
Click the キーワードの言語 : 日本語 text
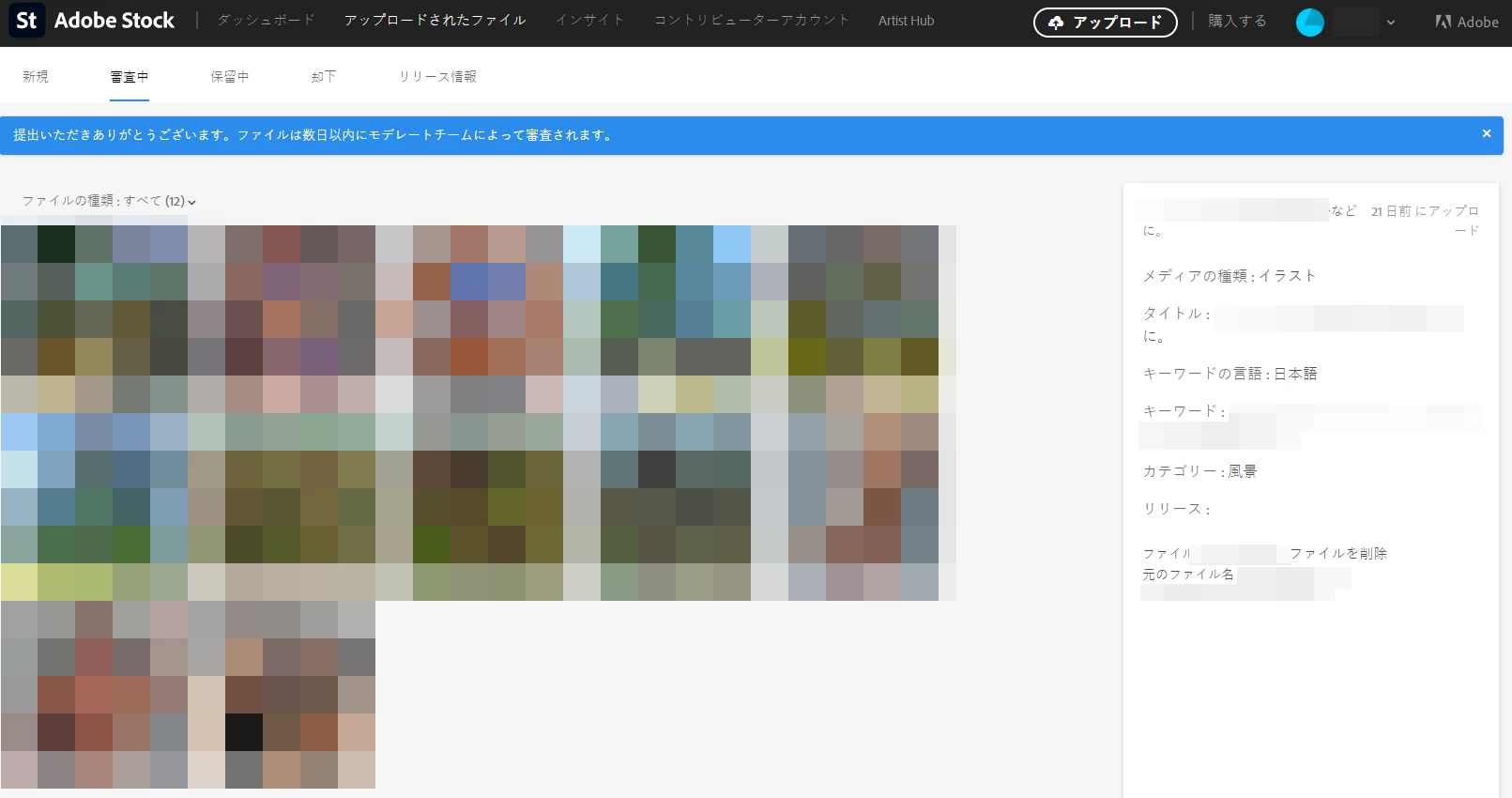click(1229, 374)
